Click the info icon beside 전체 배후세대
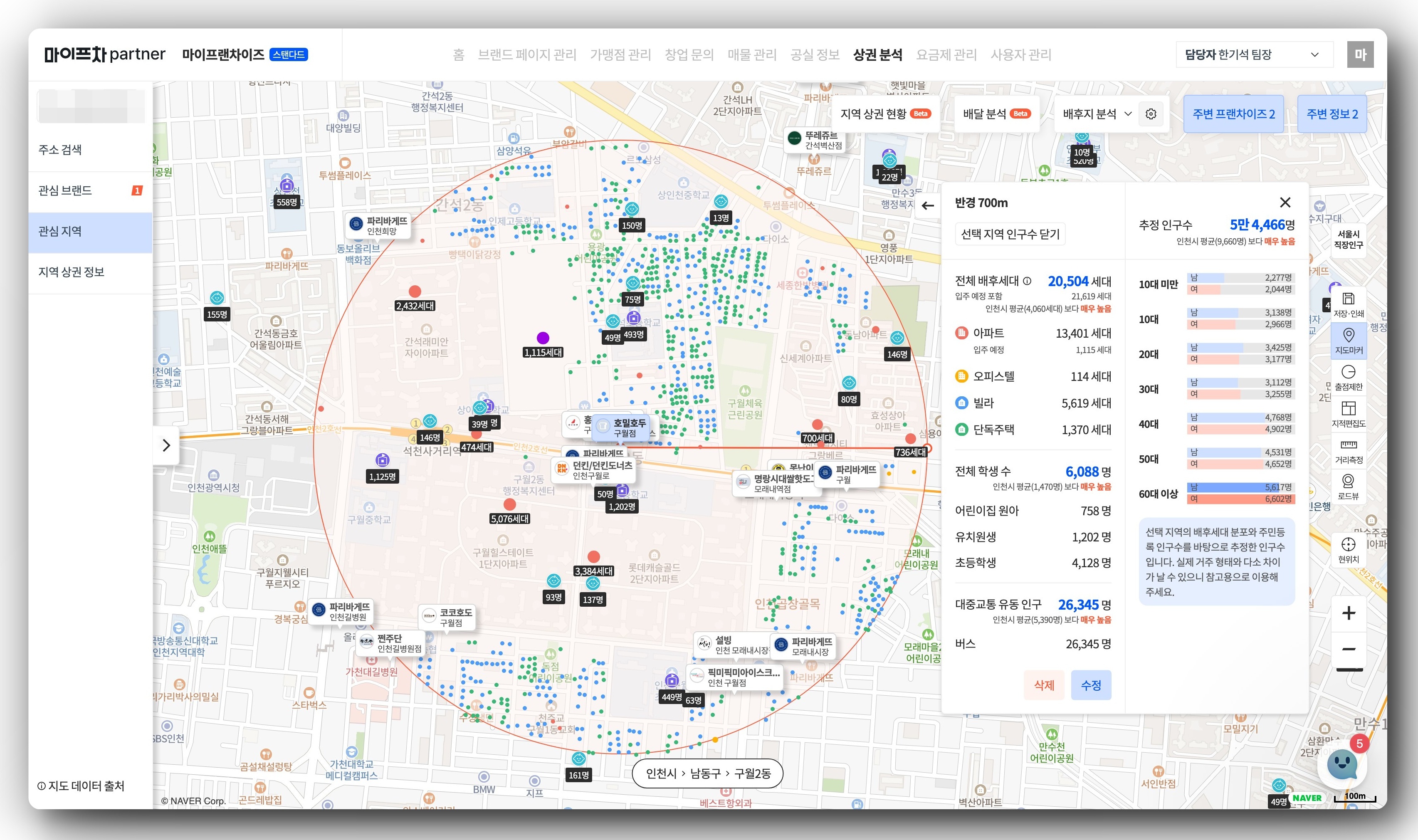Screen dimensions: 1418x840 pyautogui.click(x=1027, y=281)
